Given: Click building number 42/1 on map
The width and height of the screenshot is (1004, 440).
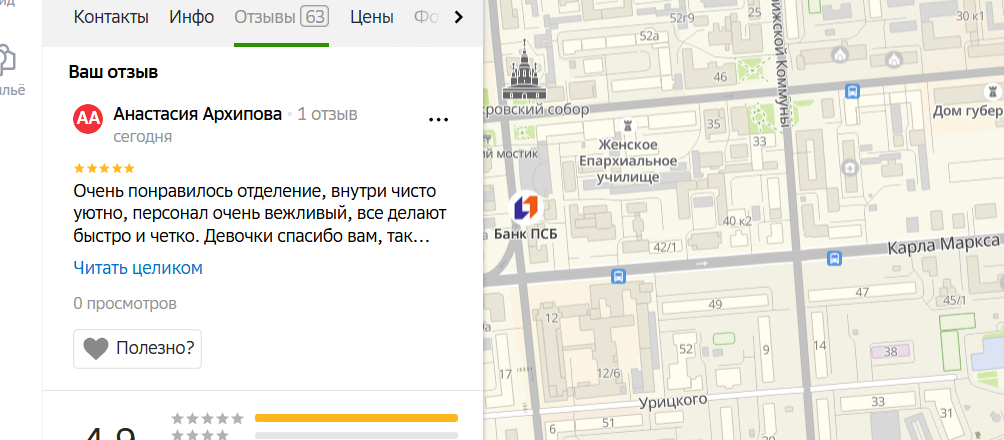Looking at the screenshot, I should tap(664, 247).
